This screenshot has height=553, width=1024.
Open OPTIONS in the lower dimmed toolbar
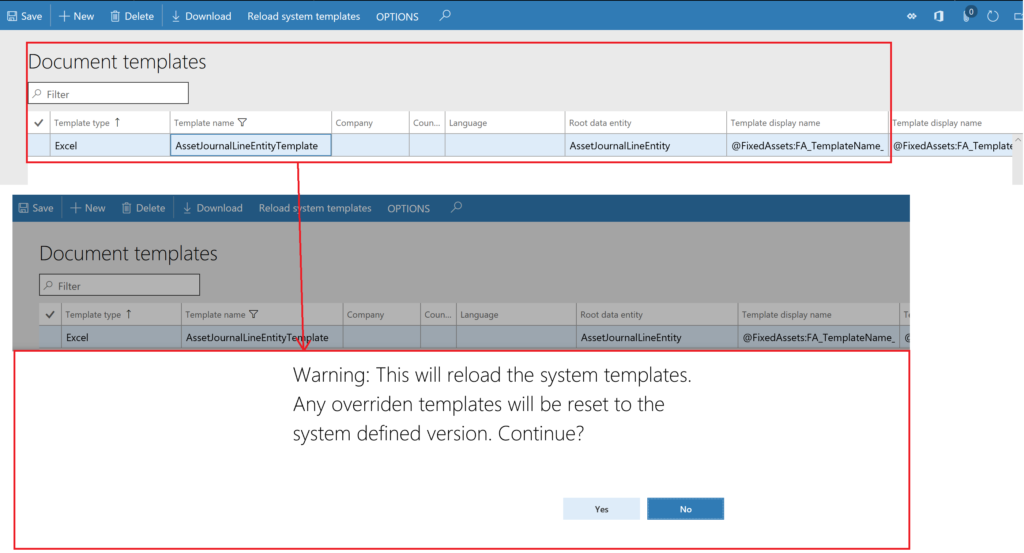tap(408, 209)
